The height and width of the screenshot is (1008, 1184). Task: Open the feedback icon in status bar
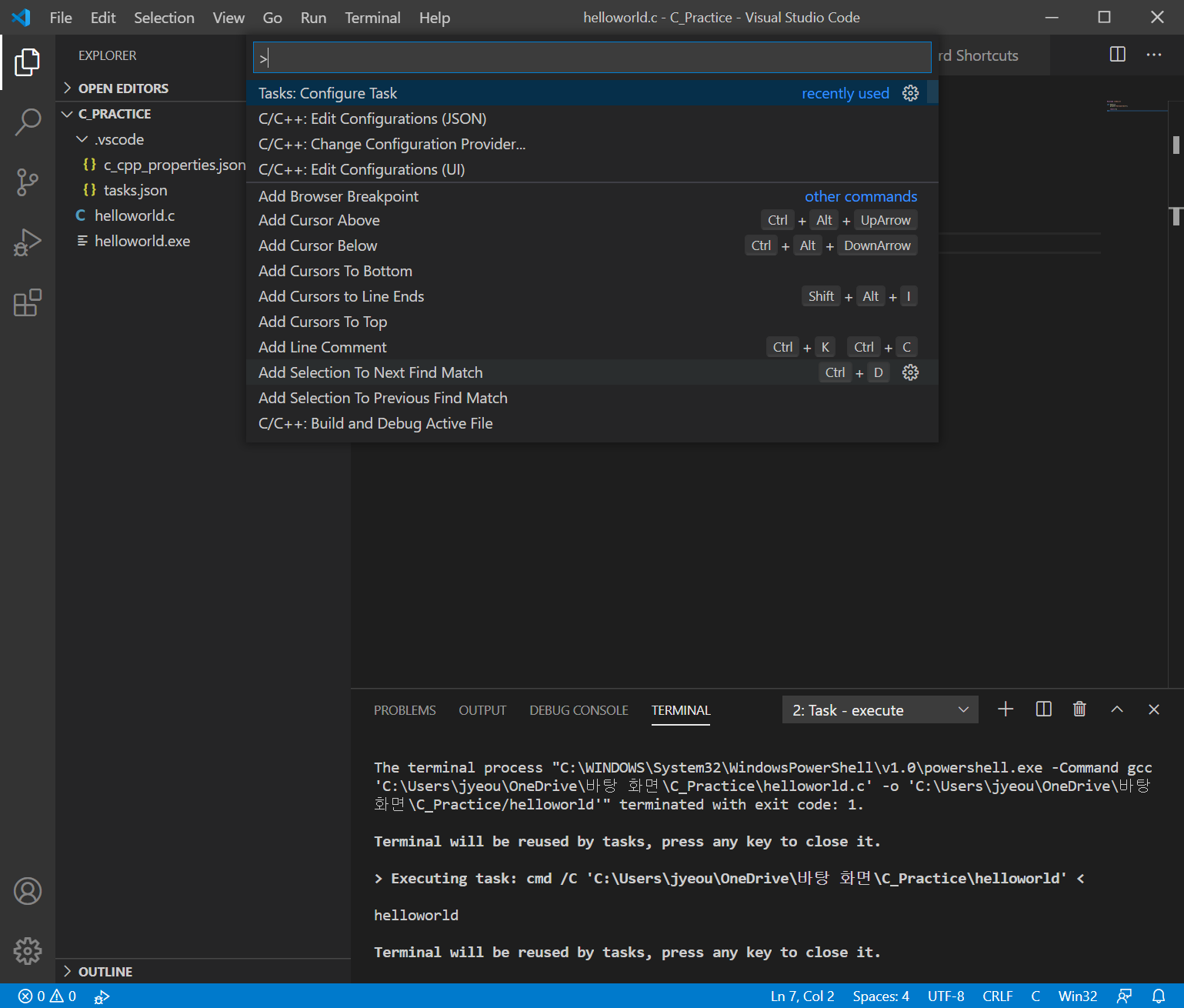click(1124, 996)
